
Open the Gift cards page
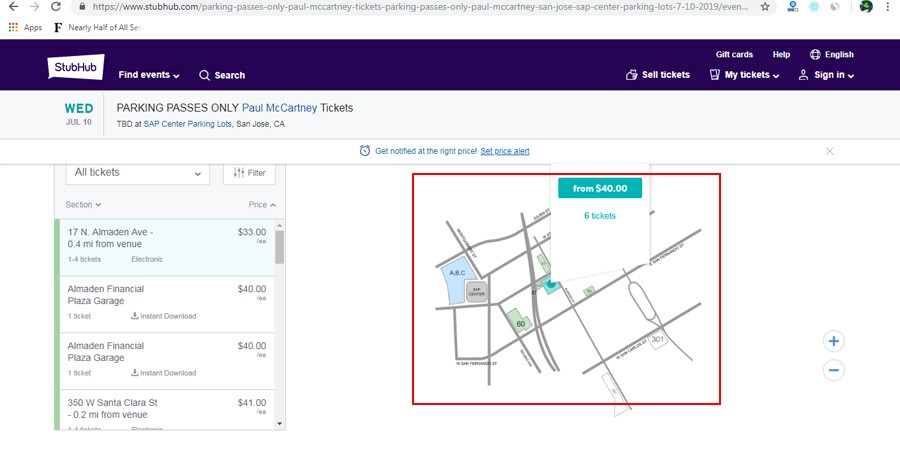tap(734, 54)
